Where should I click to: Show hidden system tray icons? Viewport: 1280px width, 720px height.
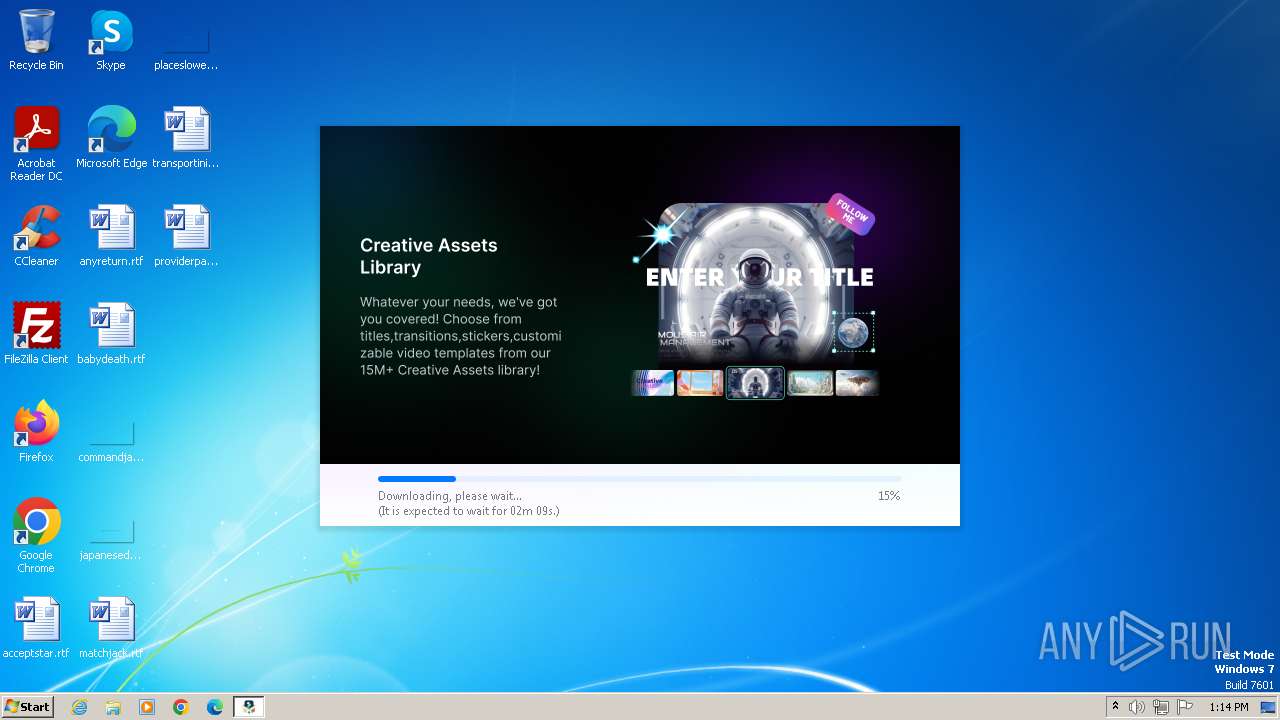click(x=1116, y=707)
